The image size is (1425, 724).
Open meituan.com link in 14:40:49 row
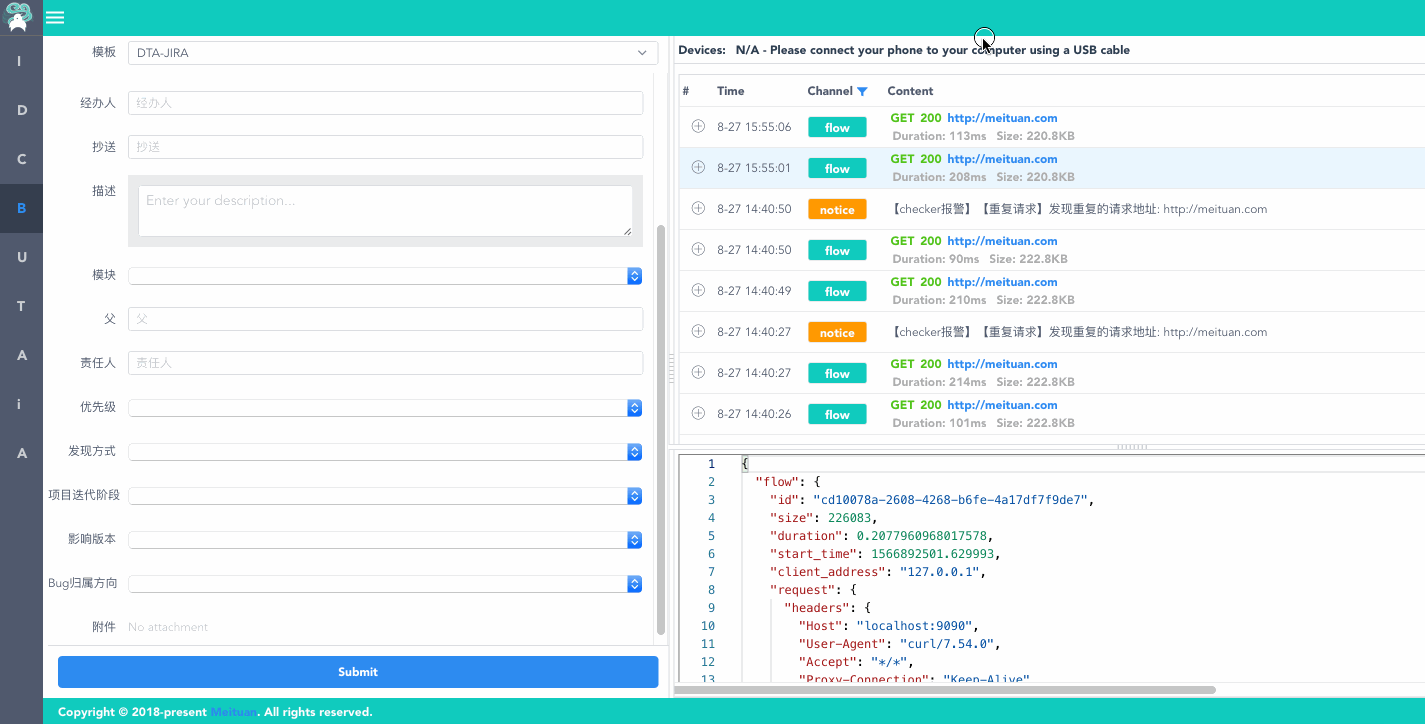(1002, 282)
